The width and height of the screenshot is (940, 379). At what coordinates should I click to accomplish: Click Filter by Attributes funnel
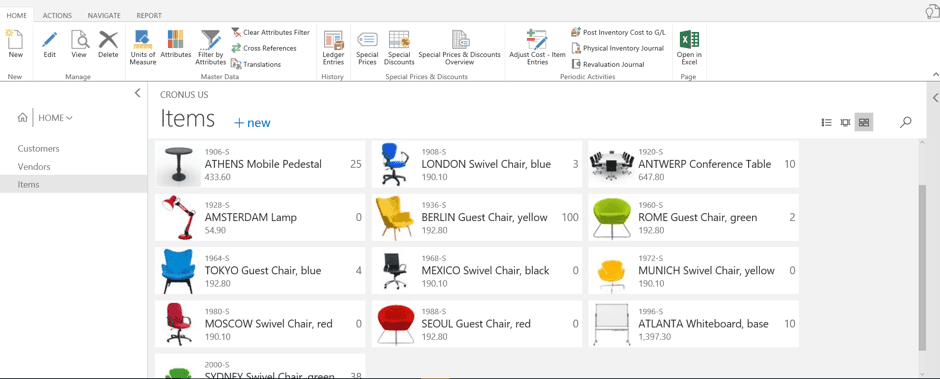coord(210,40)
